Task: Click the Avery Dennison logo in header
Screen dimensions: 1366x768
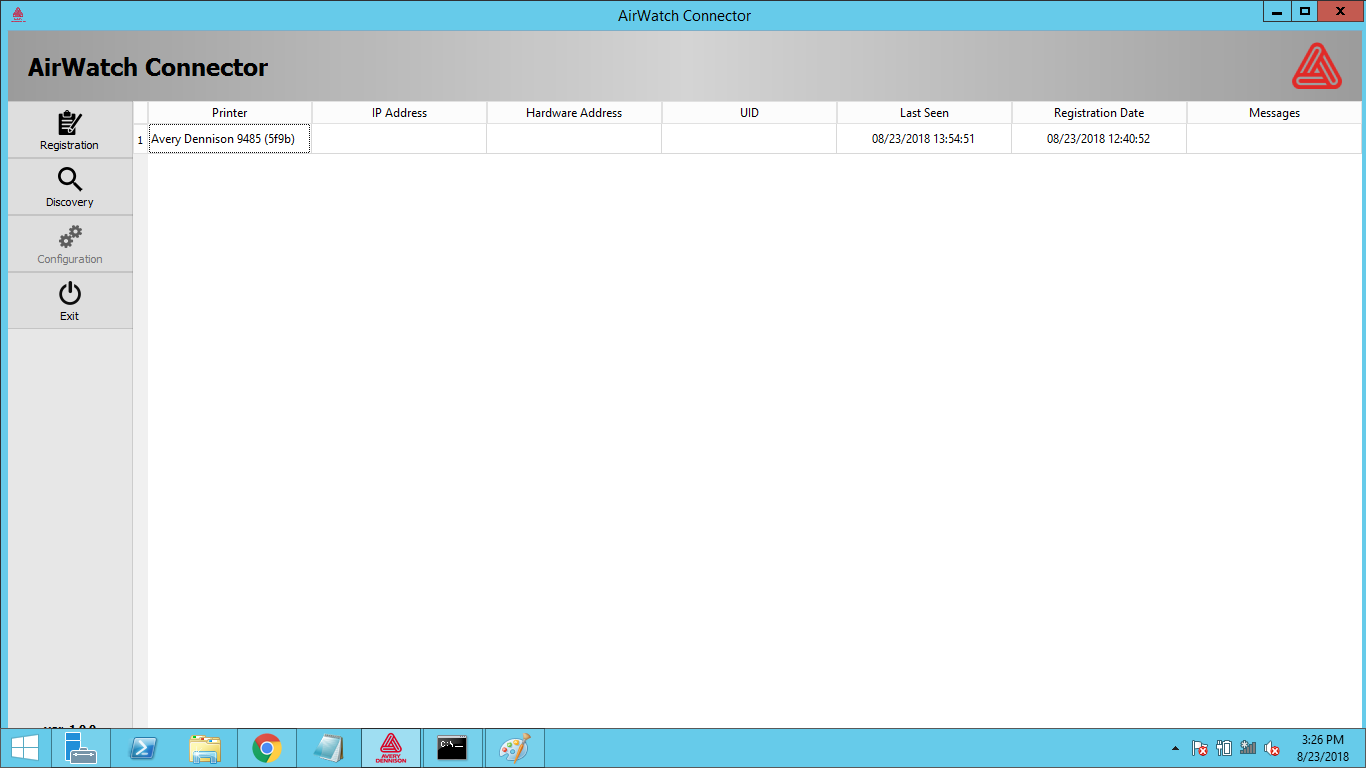Action: coord(1317,67)
